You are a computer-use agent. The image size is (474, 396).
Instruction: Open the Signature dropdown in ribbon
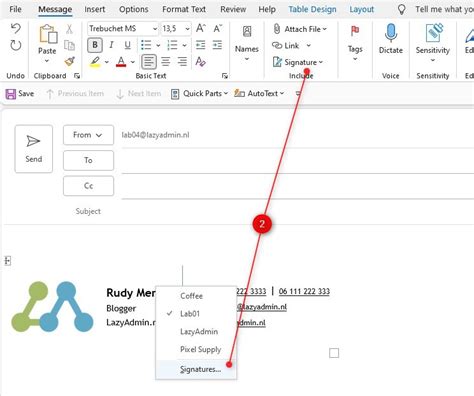tap(298, 62)
